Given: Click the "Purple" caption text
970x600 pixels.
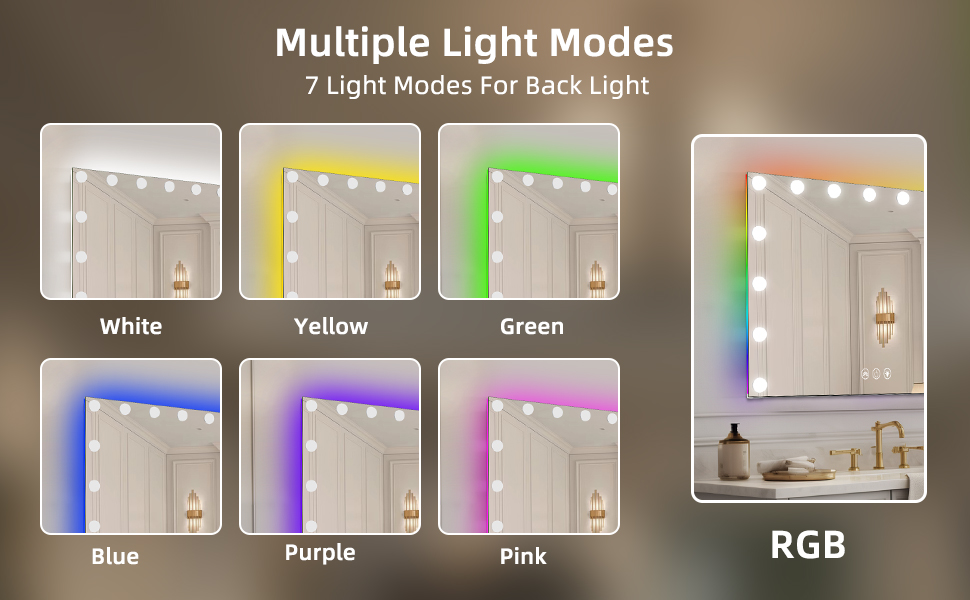Looking at the screenshot, I should tap(320, 552).
